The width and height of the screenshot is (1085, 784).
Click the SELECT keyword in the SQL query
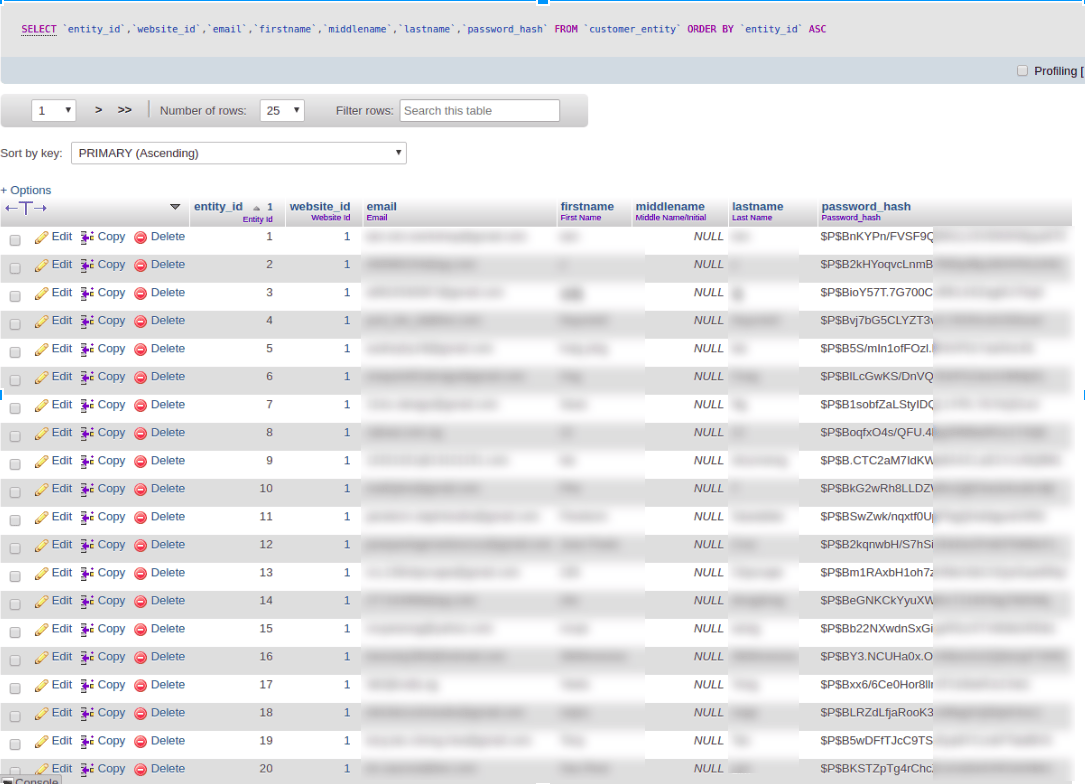(39, 29)
